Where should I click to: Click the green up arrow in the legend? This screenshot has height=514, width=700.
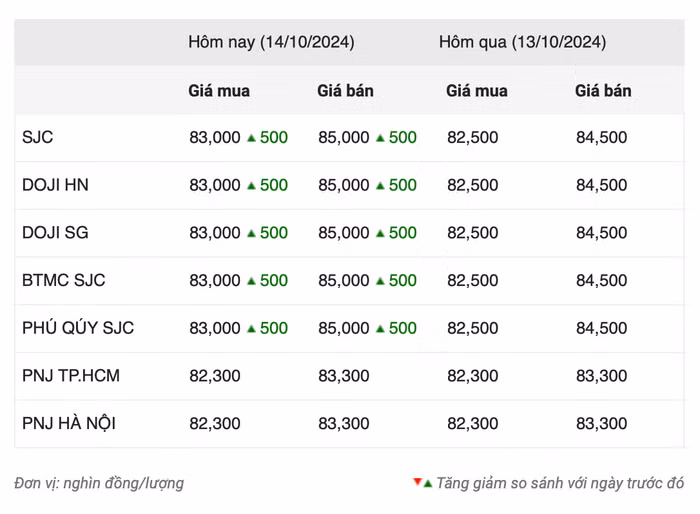tap(428, 483)
